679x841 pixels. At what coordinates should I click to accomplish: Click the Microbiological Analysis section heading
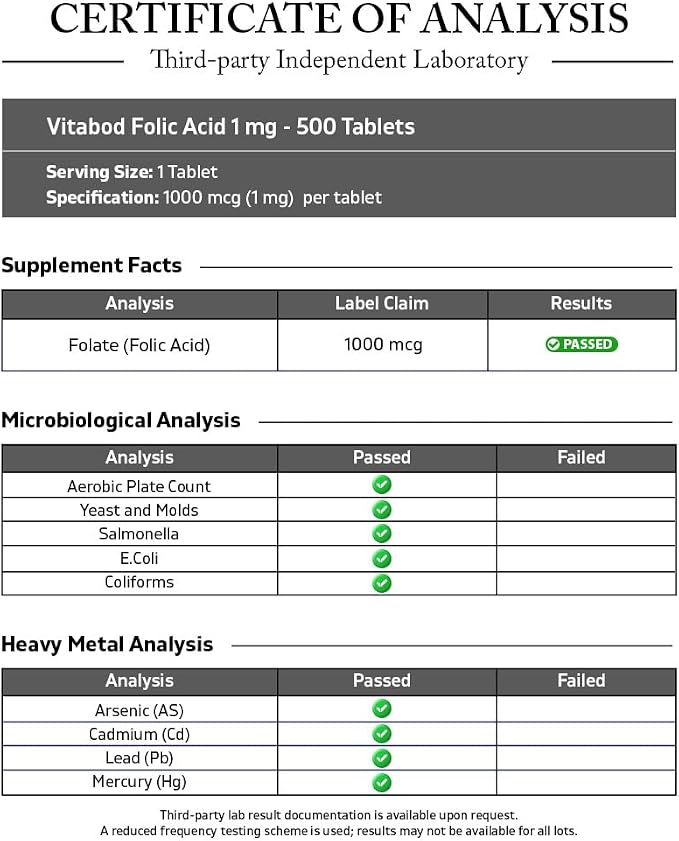pos(121,420)
